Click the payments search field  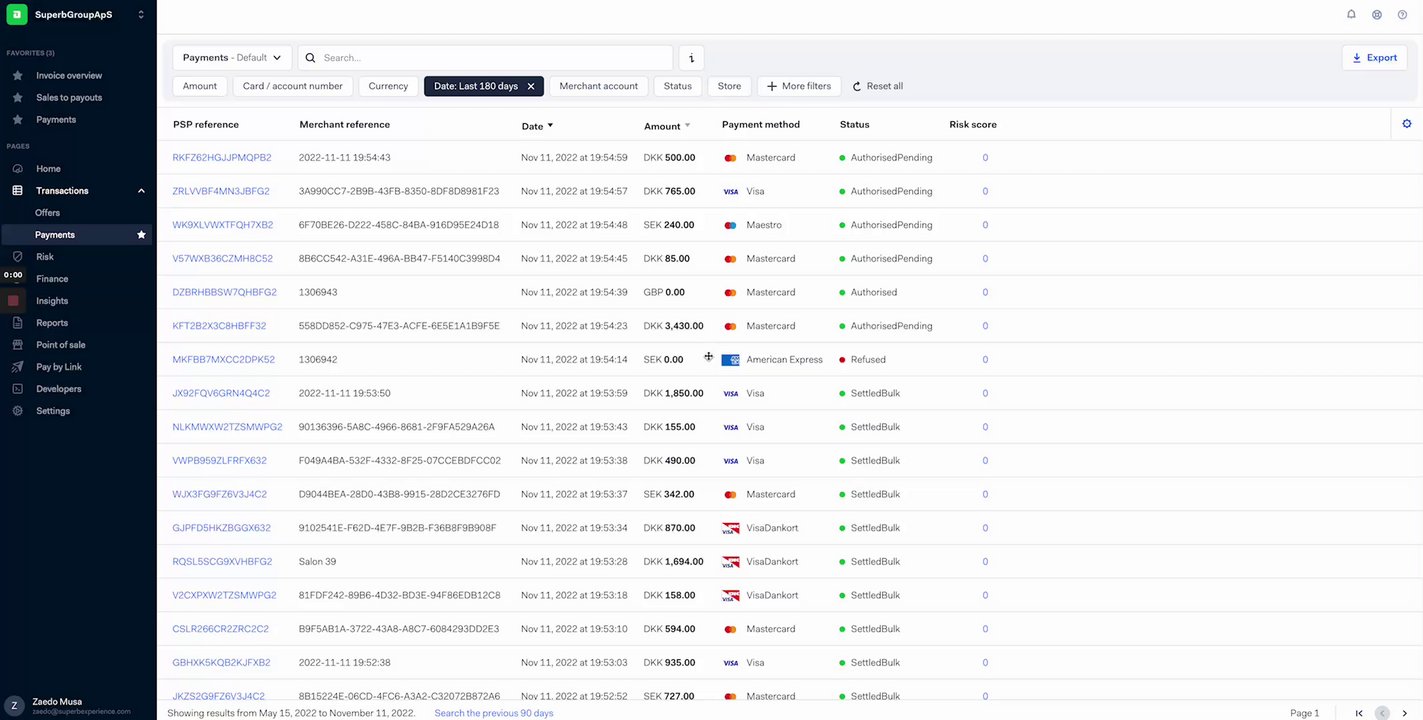tap(486, 58)
